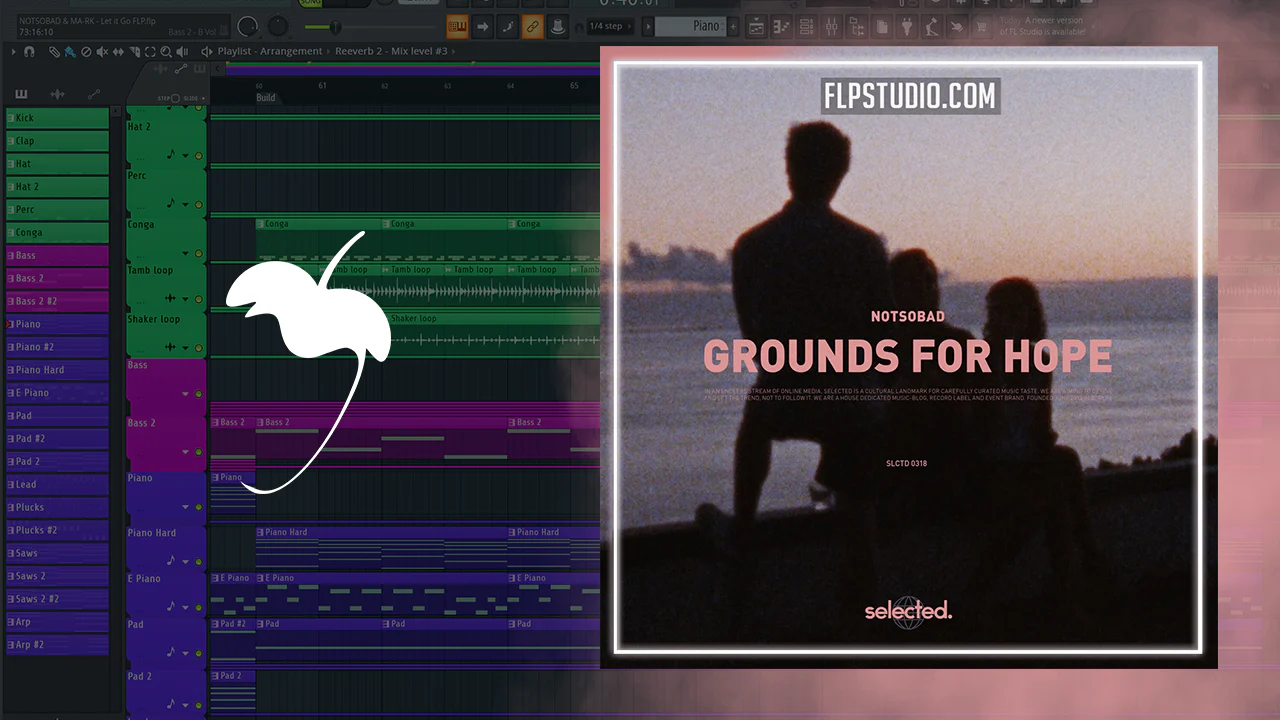The width and height of the screenshot is (1280, 720).
Task: Click the Build timeline marker
Action: click(266, 98)
